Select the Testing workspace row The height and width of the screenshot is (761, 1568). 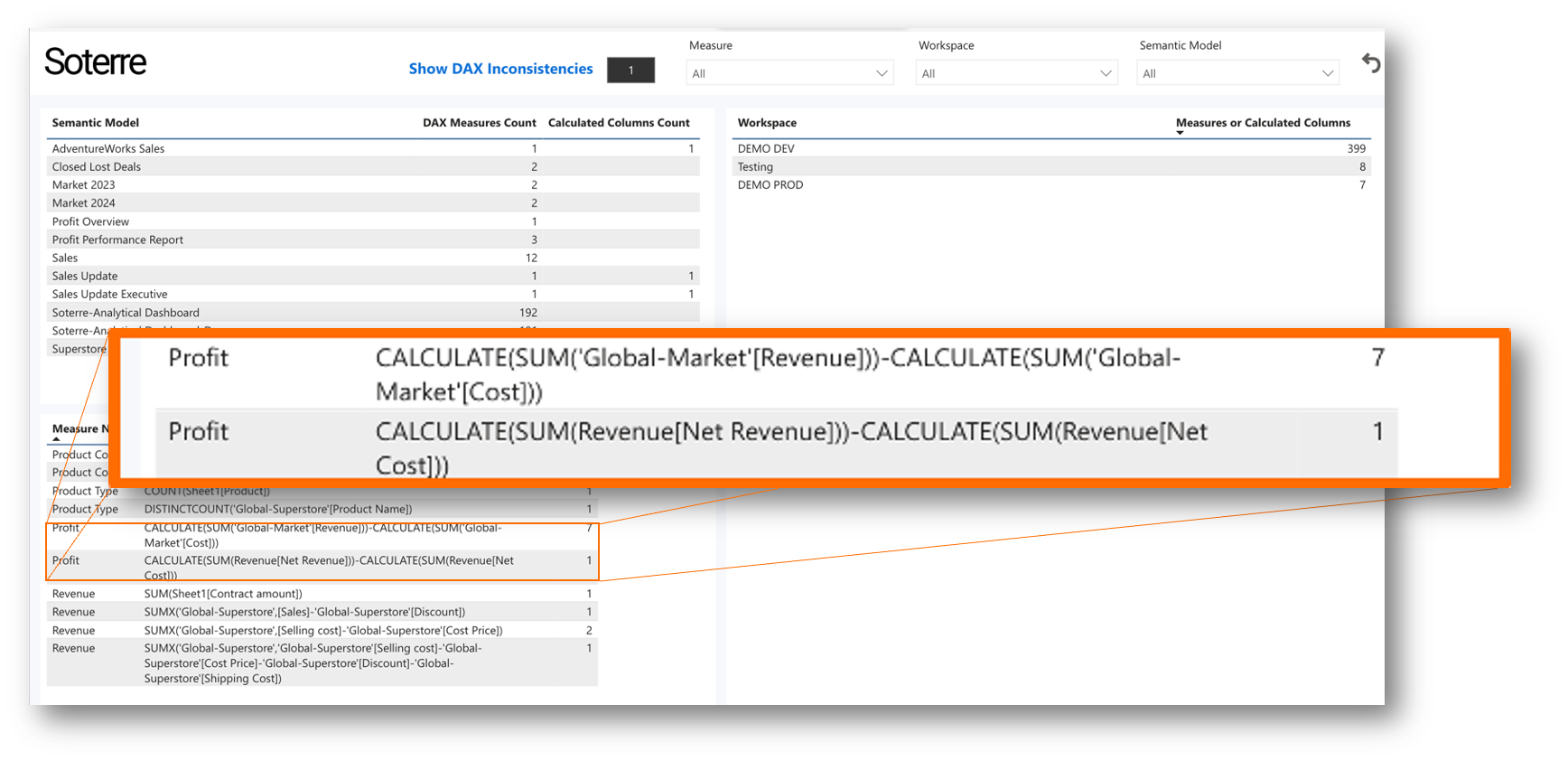click(755, 167)
